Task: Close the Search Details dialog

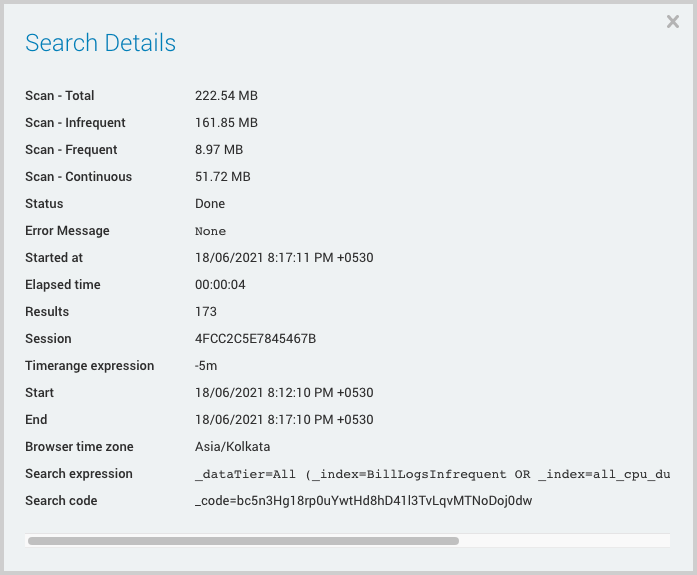Action: 672,22
